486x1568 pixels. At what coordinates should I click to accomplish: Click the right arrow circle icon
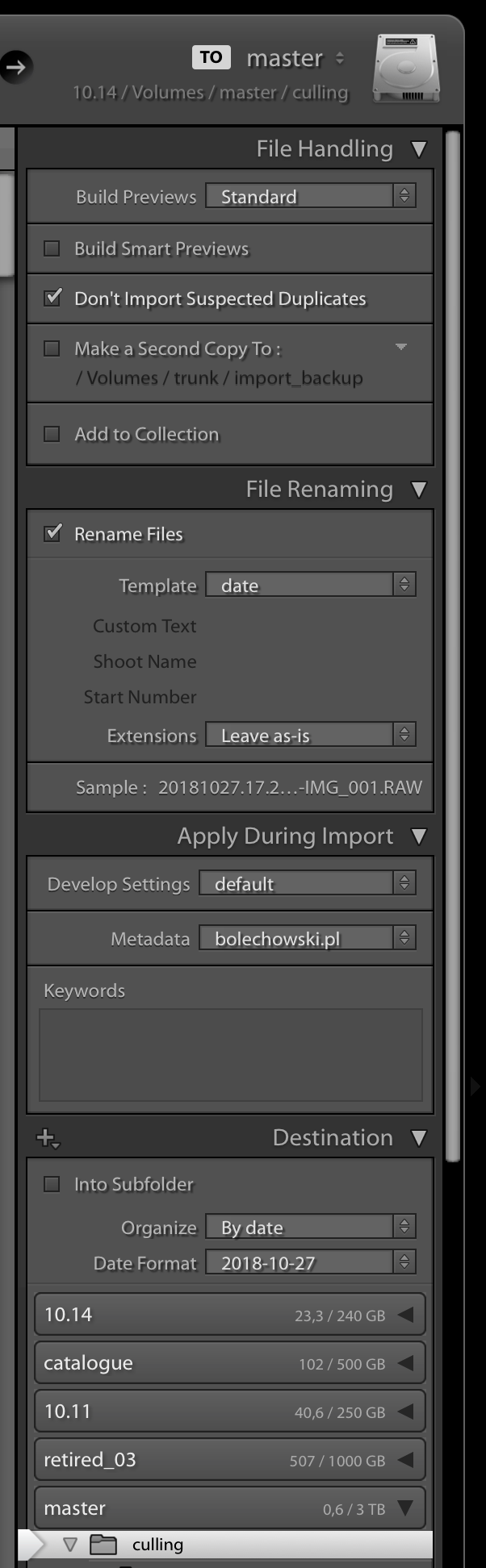pos(16,67)
